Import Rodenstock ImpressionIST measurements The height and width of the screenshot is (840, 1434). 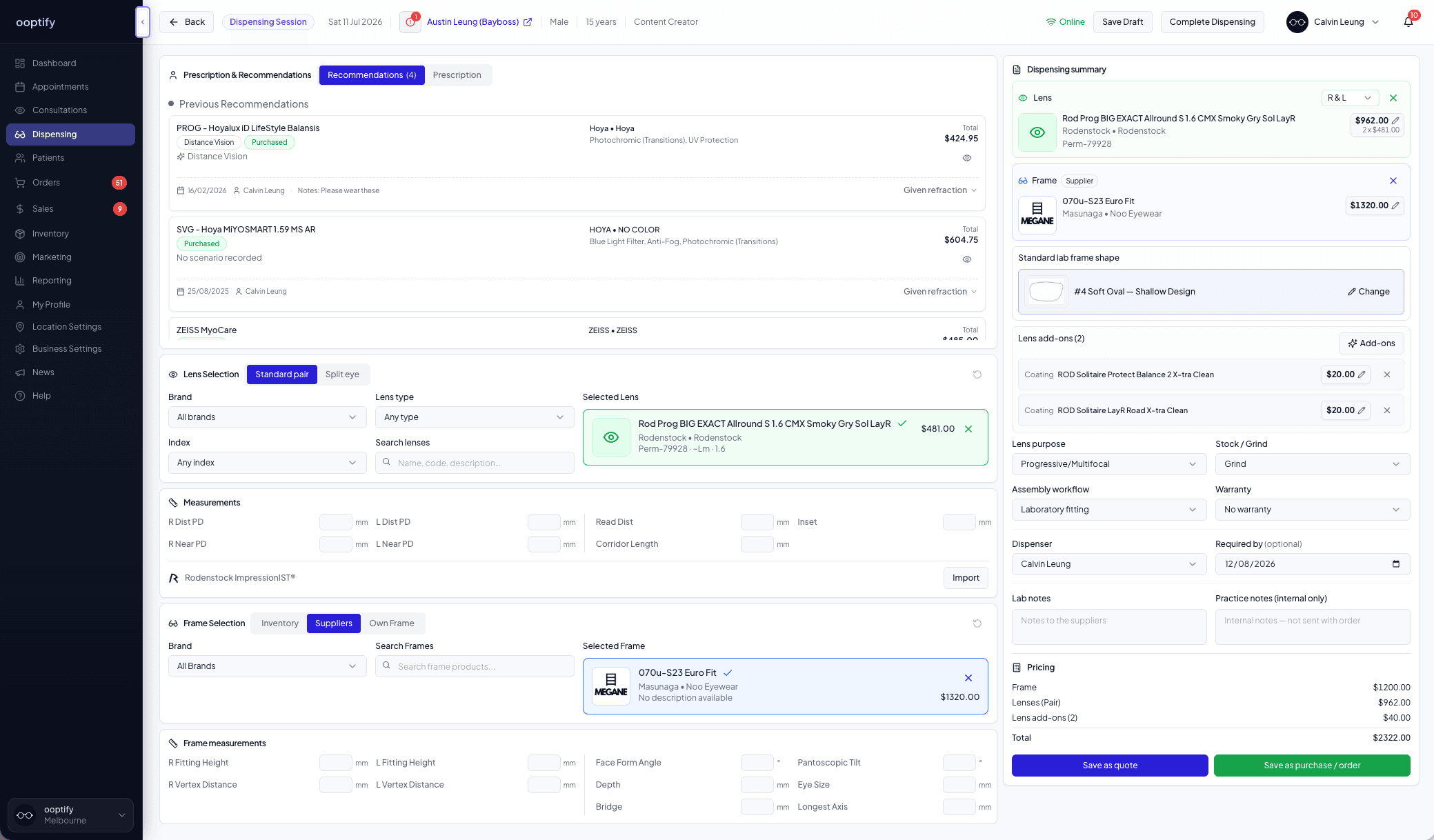coord(966,578)
